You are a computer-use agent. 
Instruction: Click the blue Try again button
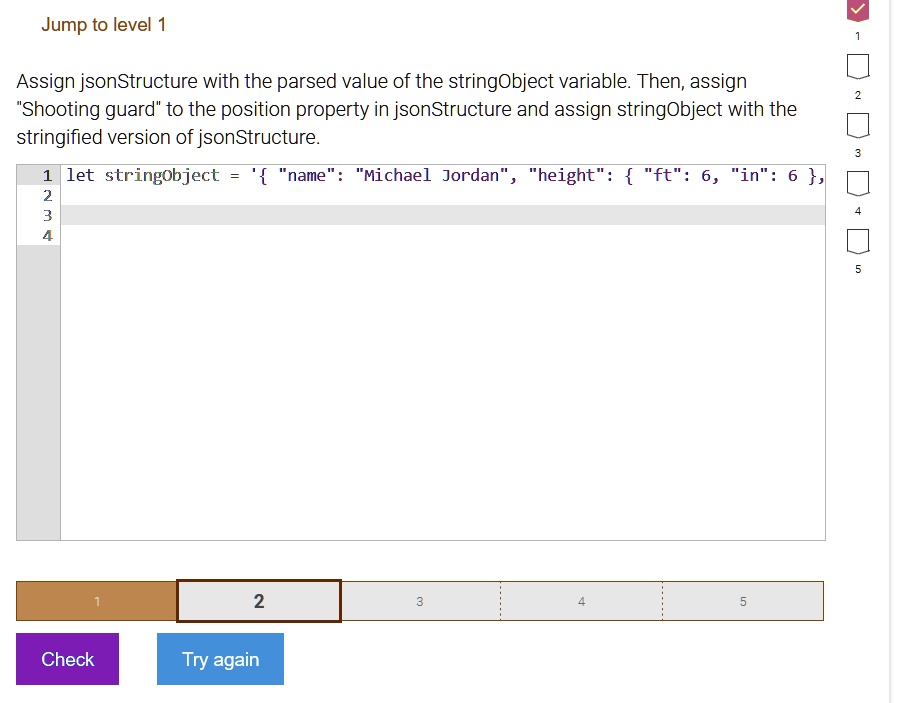(220, 659)
